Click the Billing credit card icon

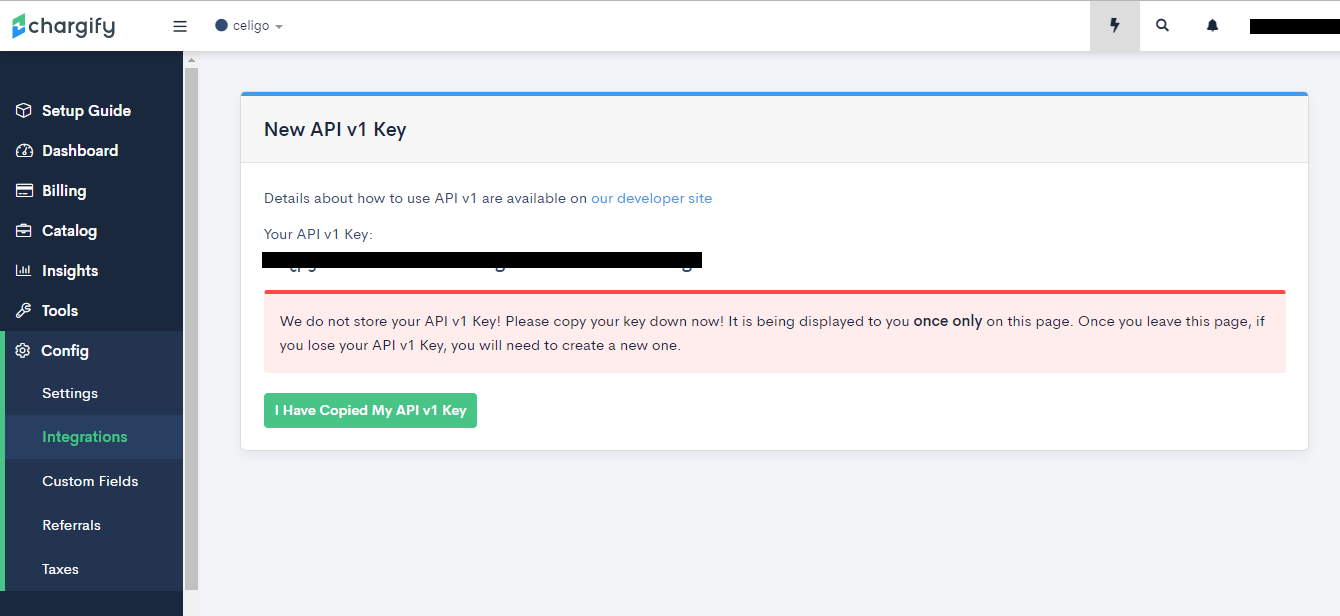click(22, 190)
